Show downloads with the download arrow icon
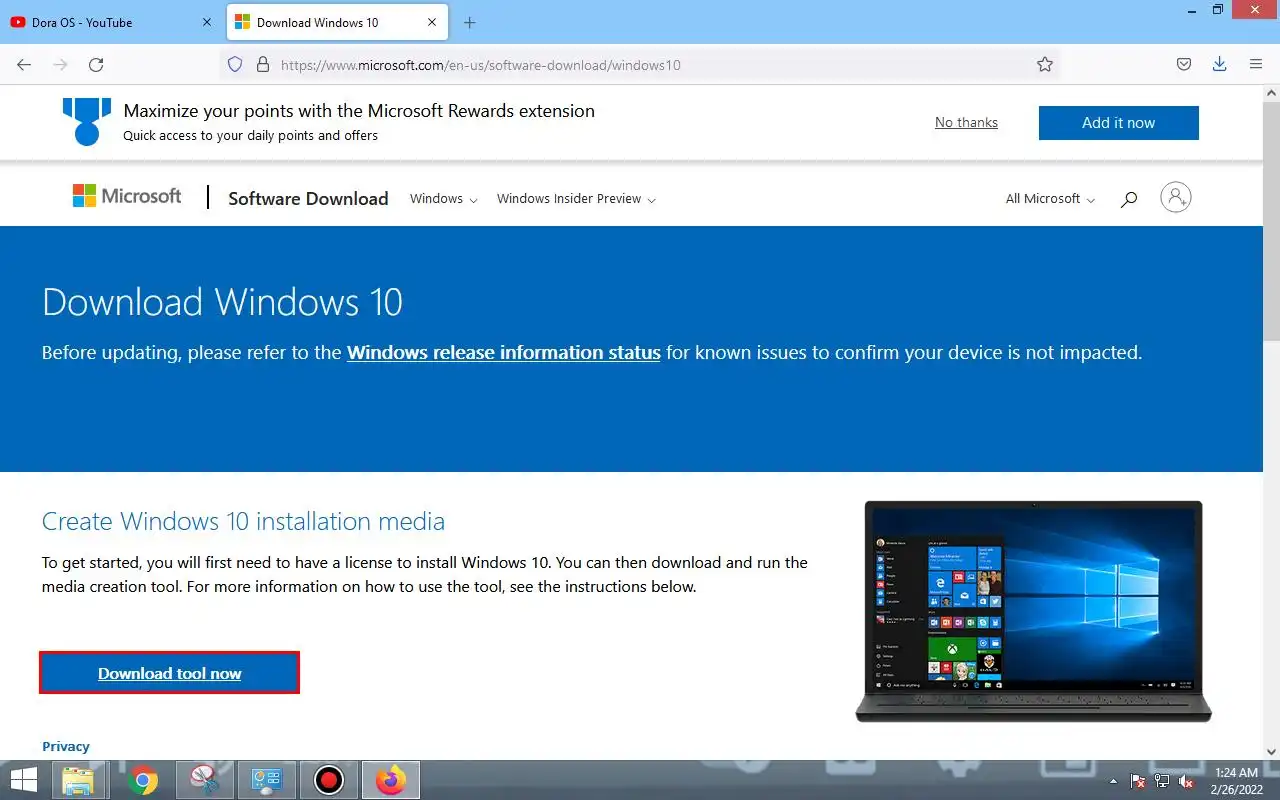This screenshot has width=1280, height=800. 1219,64
